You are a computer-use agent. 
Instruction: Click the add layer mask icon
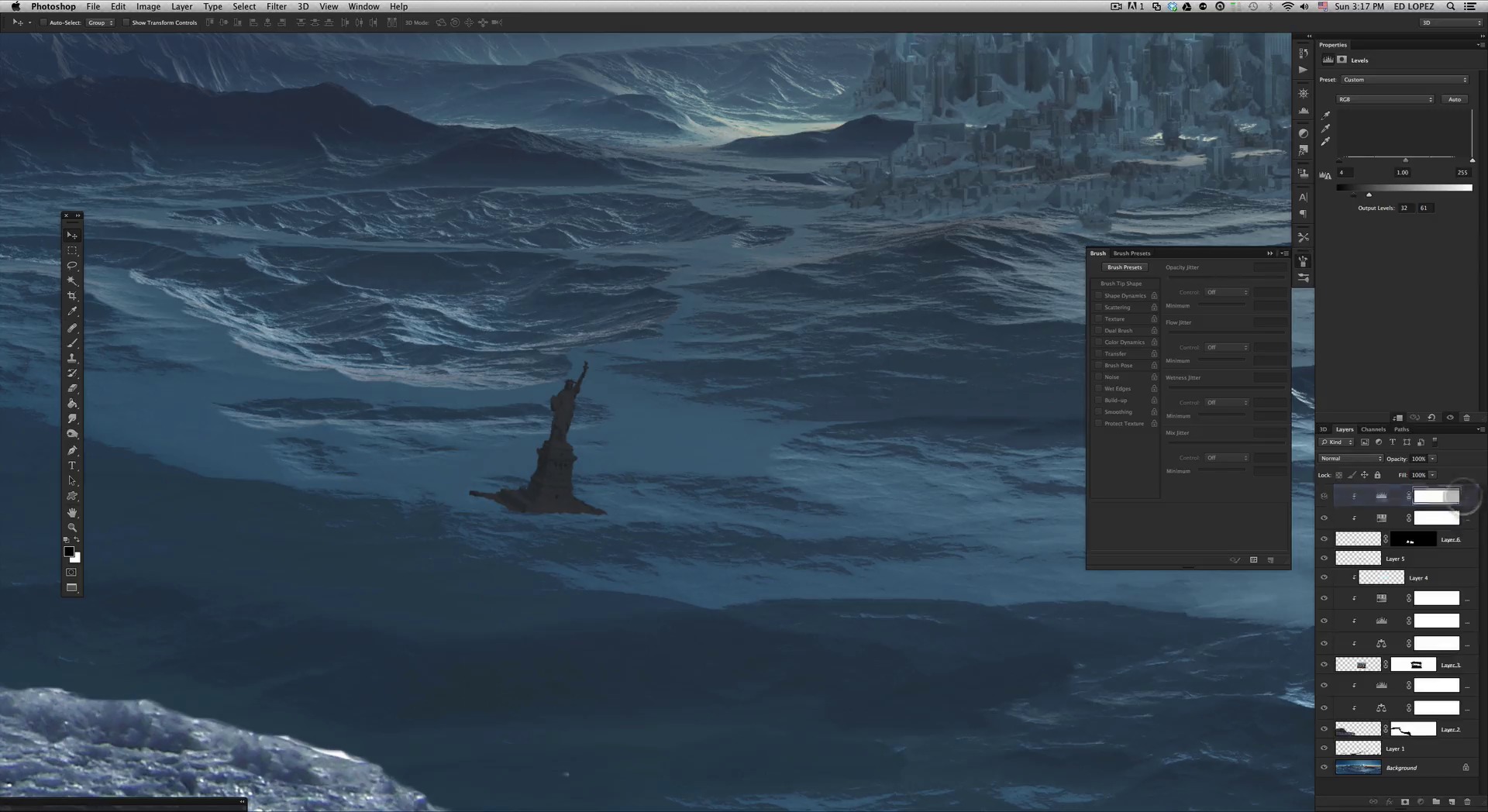(x=1405, y=801)
